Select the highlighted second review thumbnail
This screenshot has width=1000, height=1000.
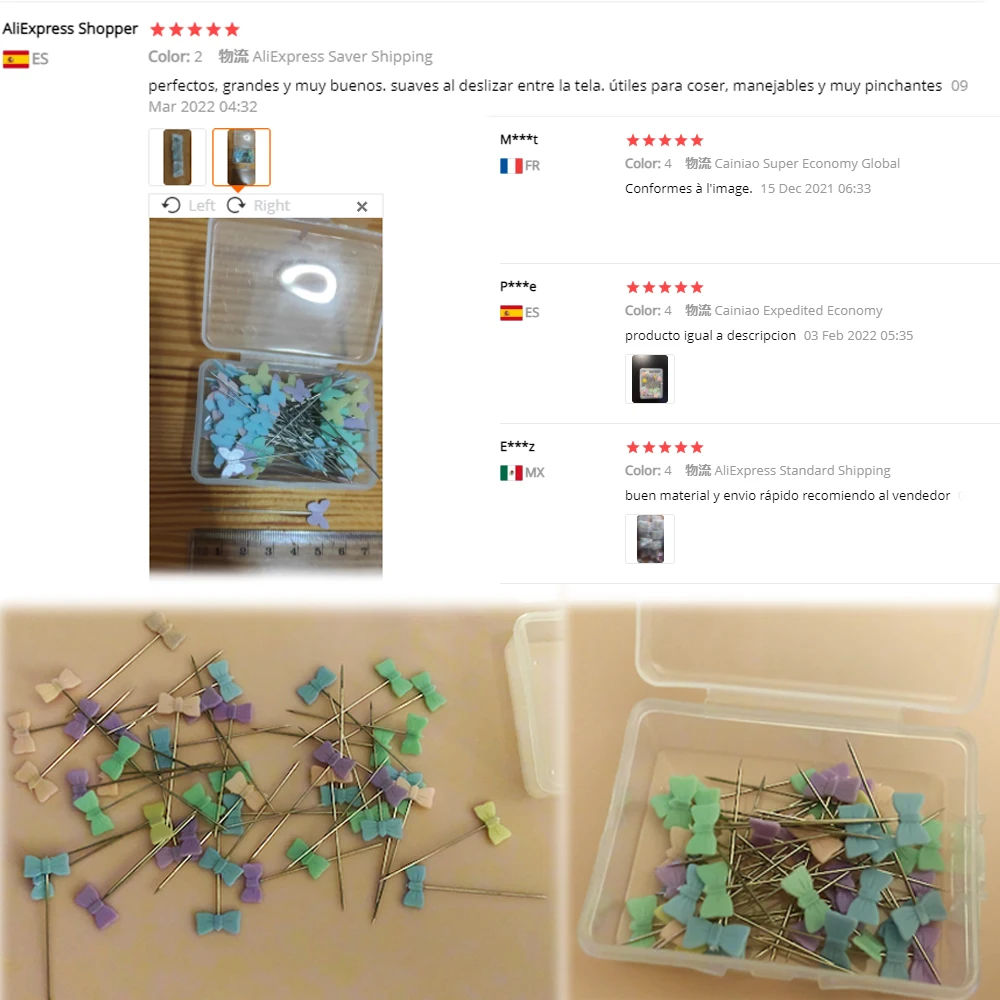(241, 157)
